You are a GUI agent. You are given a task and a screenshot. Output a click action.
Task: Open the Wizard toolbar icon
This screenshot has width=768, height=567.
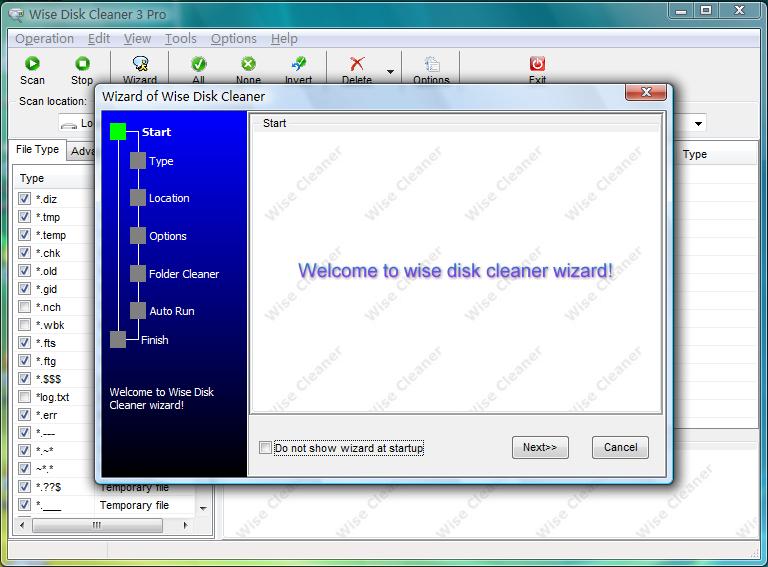pos(141,64)
